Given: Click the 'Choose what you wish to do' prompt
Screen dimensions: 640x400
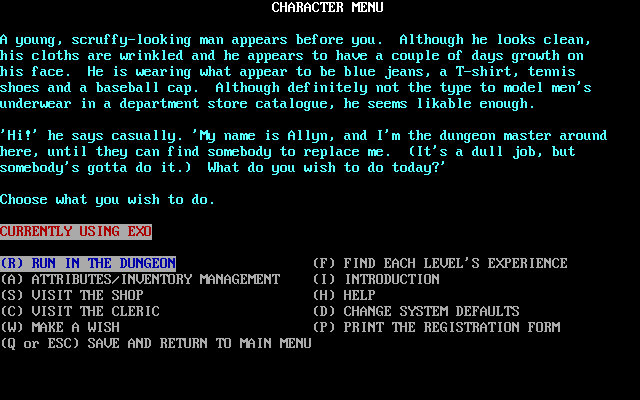Looking at the screenshot, I should 107,200.
